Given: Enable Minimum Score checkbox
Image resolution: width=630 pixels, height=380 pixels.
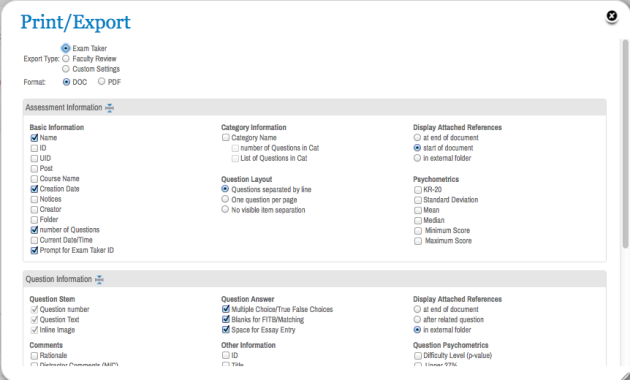Looking at the screenshot, I should pos(418,231).
